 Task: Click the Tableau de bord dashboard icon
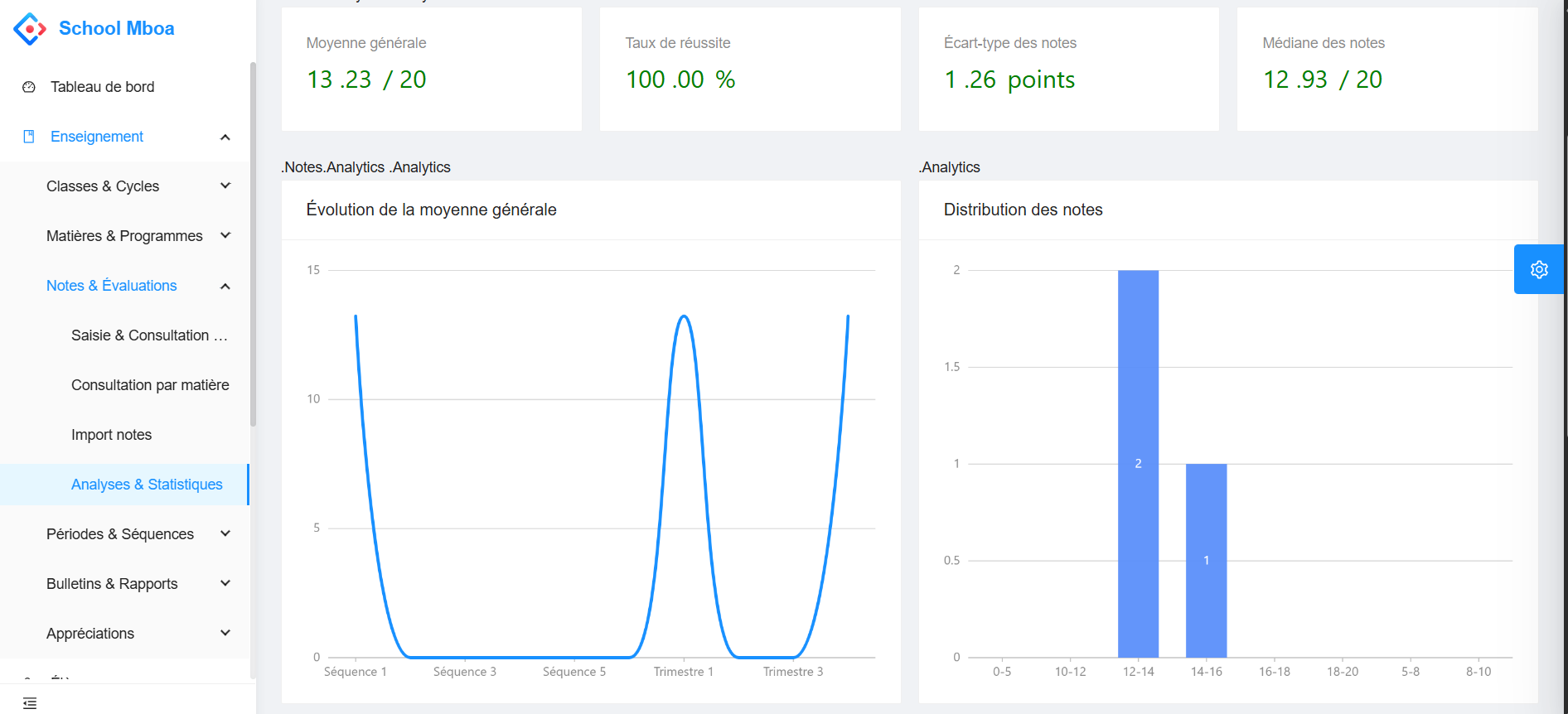pos(29,87)
